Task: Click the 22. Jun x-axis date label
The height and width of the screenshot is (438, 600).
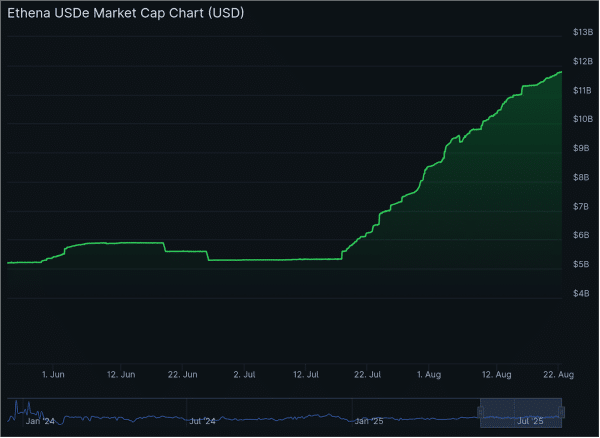Action: point(183,374)
